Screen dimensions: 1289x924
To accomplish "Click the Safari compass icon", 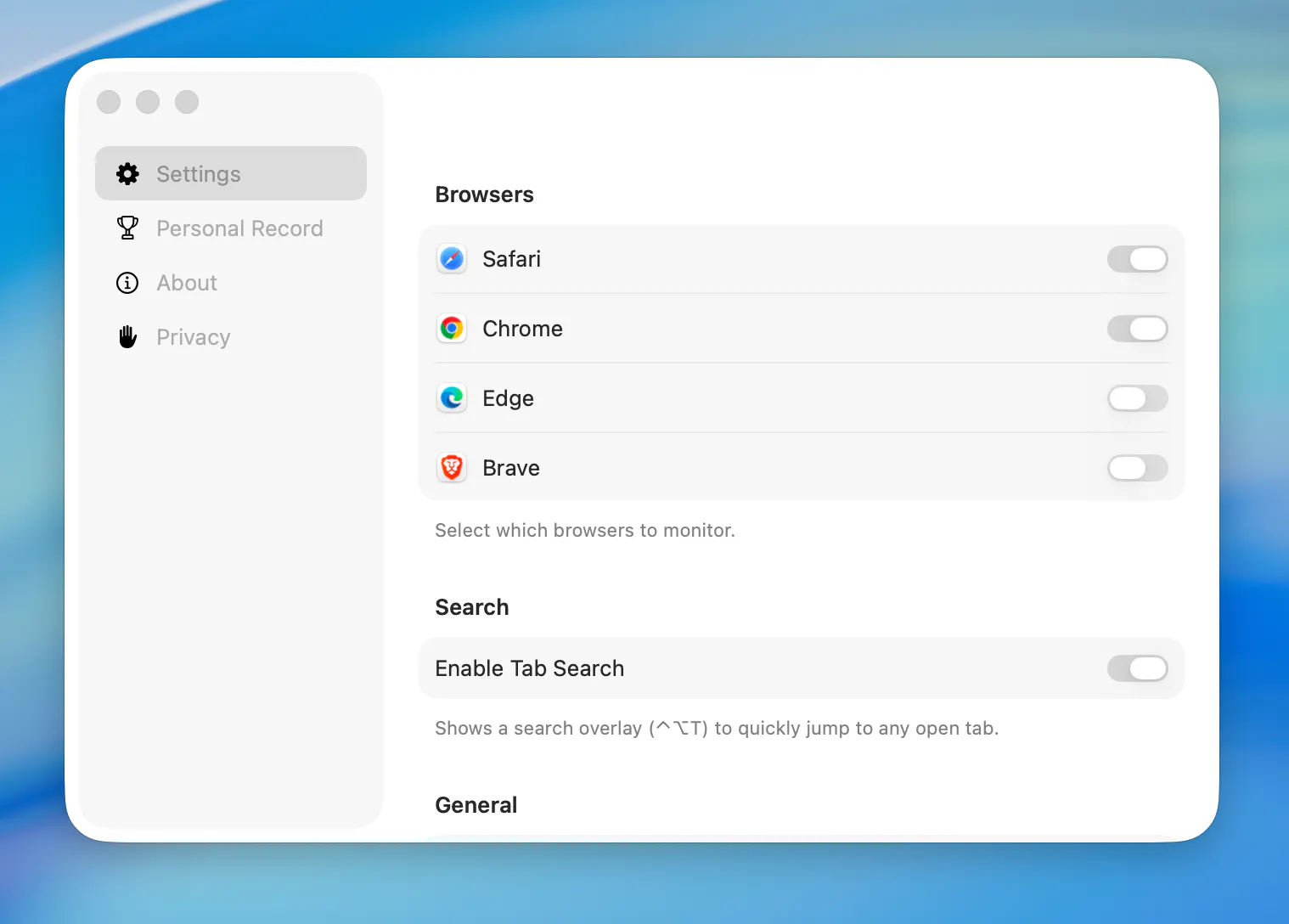I will click(452, 258).
